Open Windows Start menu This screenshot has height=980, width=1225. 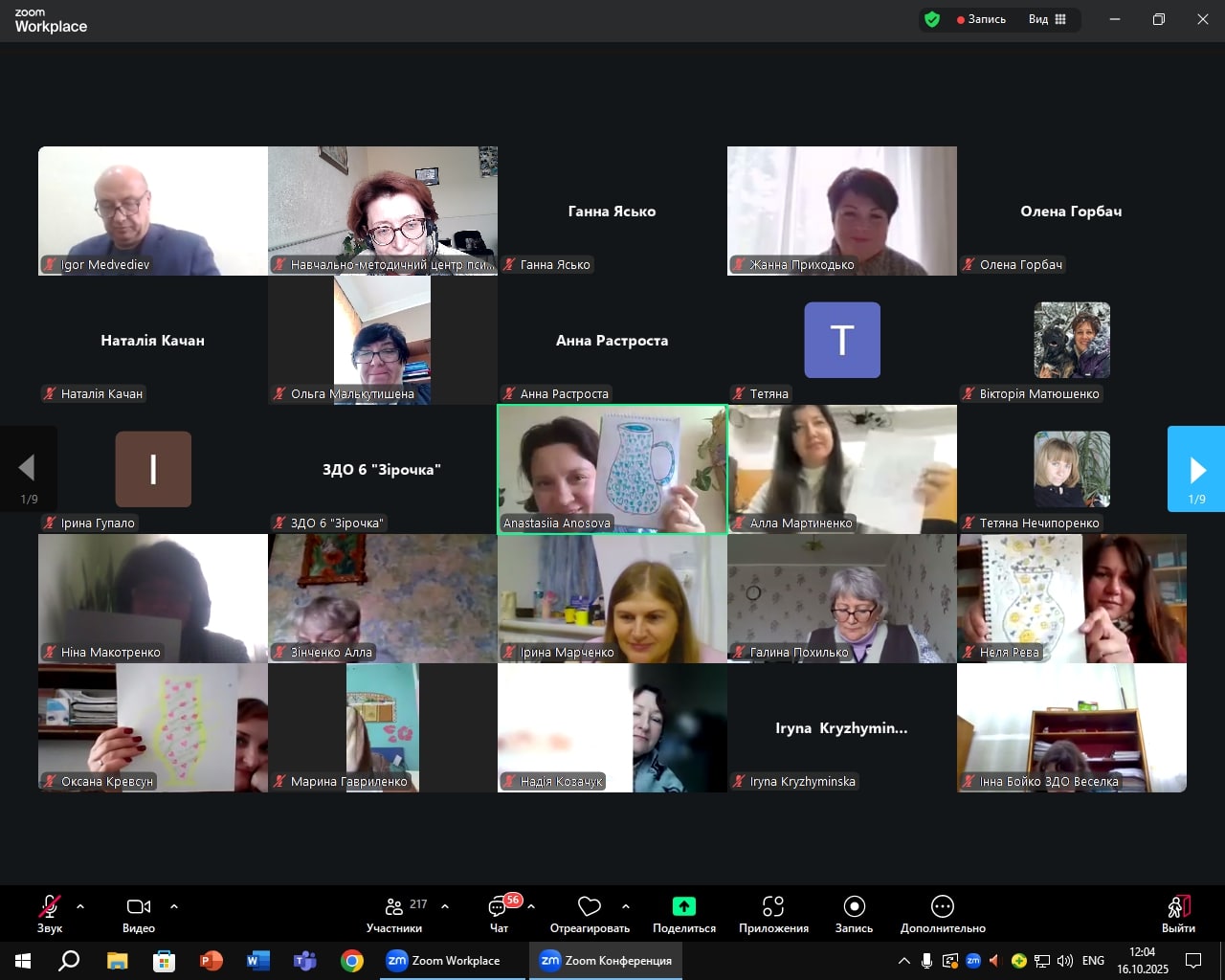(23, 961)
